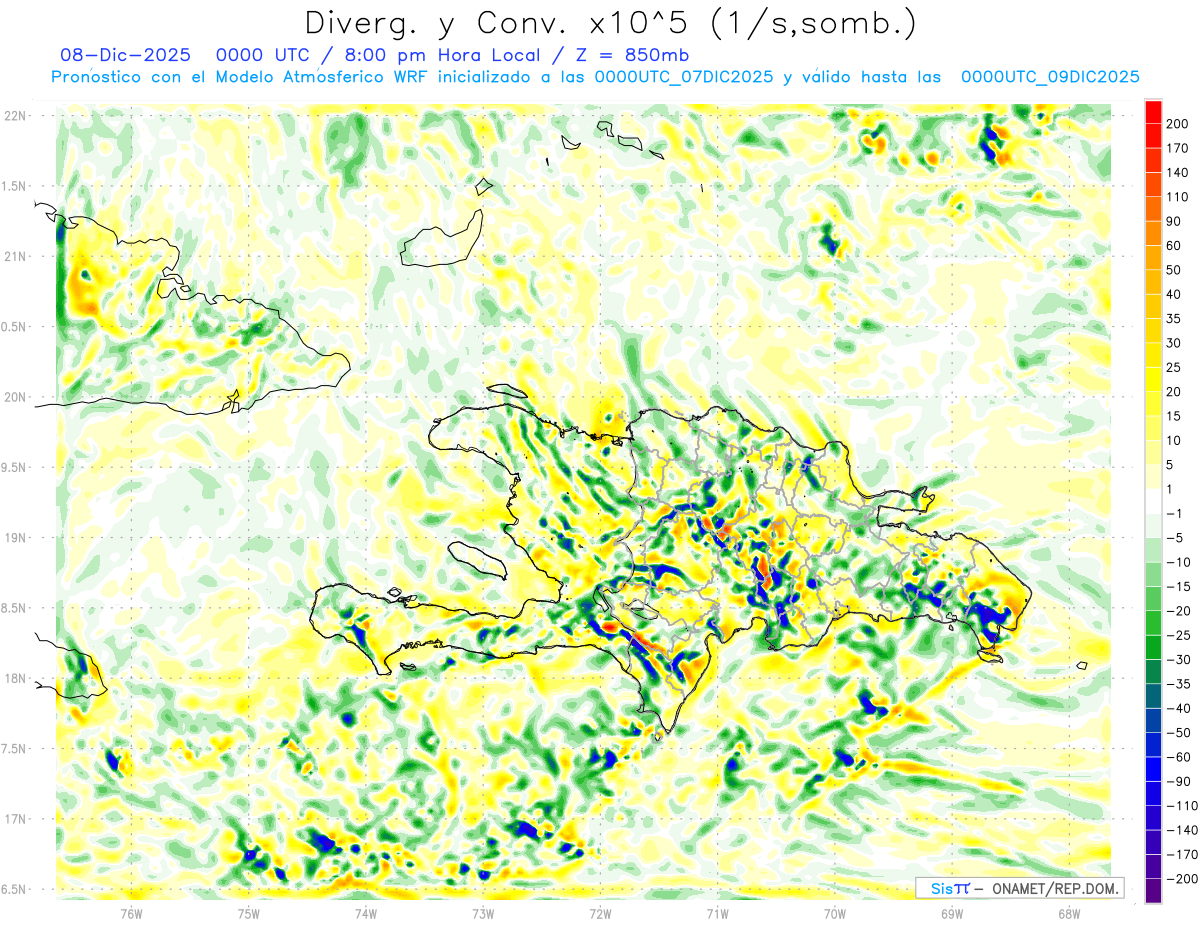This screenshot has width=1200, height=927.
Task: Click the positive '200' colorbar value
Action: [1178, 123]
